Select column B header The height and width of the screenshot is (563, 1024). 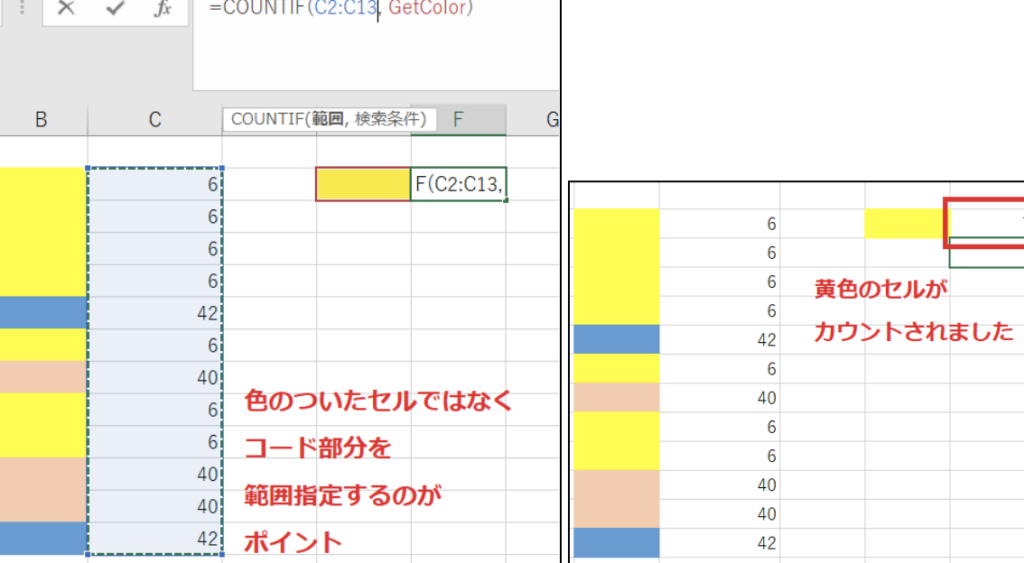click(40, 120)
